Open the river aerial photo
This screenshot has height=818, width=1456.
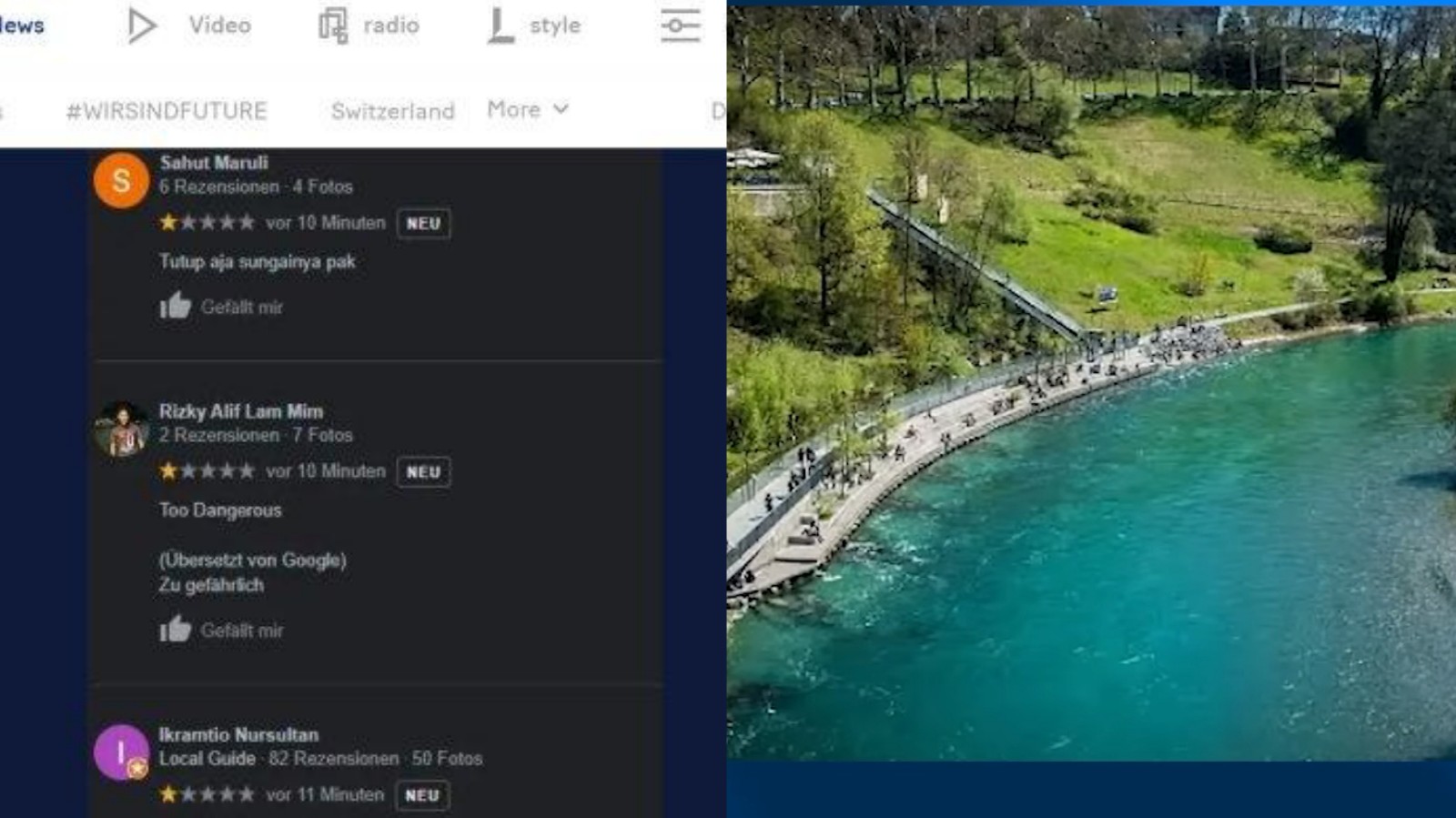coord(1091,382)
